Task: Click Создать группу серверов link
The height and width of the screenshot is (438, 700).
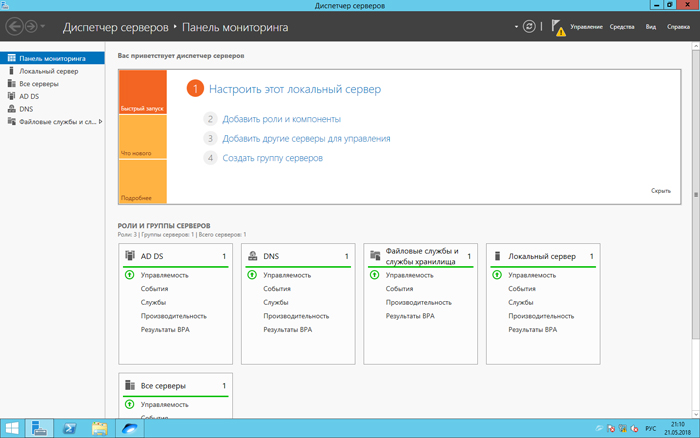Action: click(272, 158)
